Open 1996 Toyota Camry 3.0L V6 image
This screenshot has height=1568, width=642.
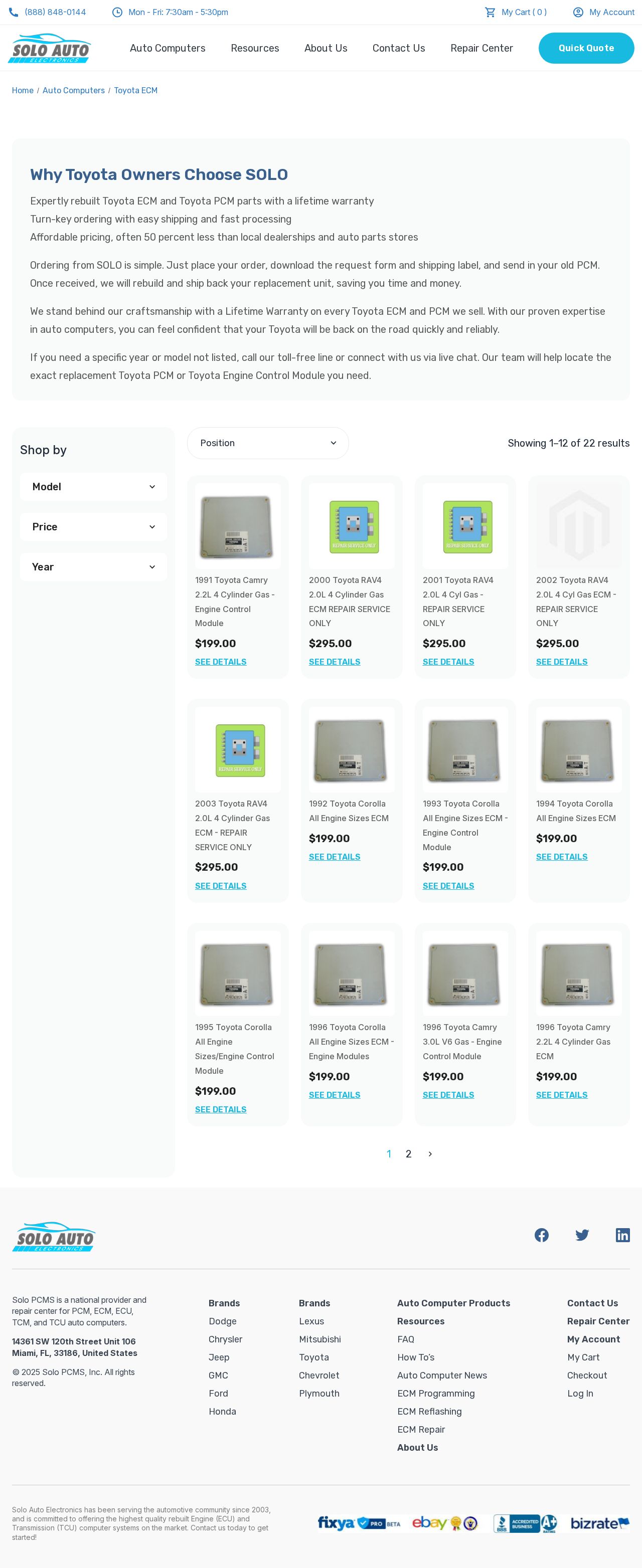tap(465, 972)
